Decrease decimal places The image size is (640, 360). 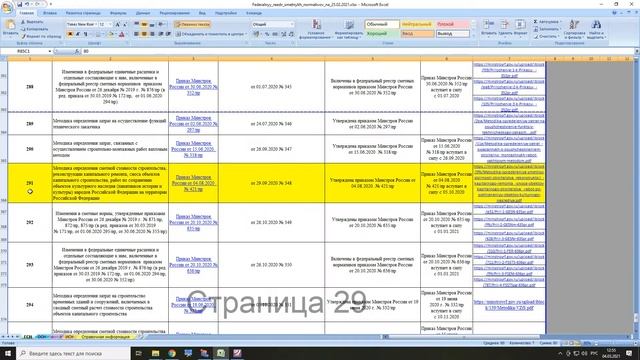[291, 34]
